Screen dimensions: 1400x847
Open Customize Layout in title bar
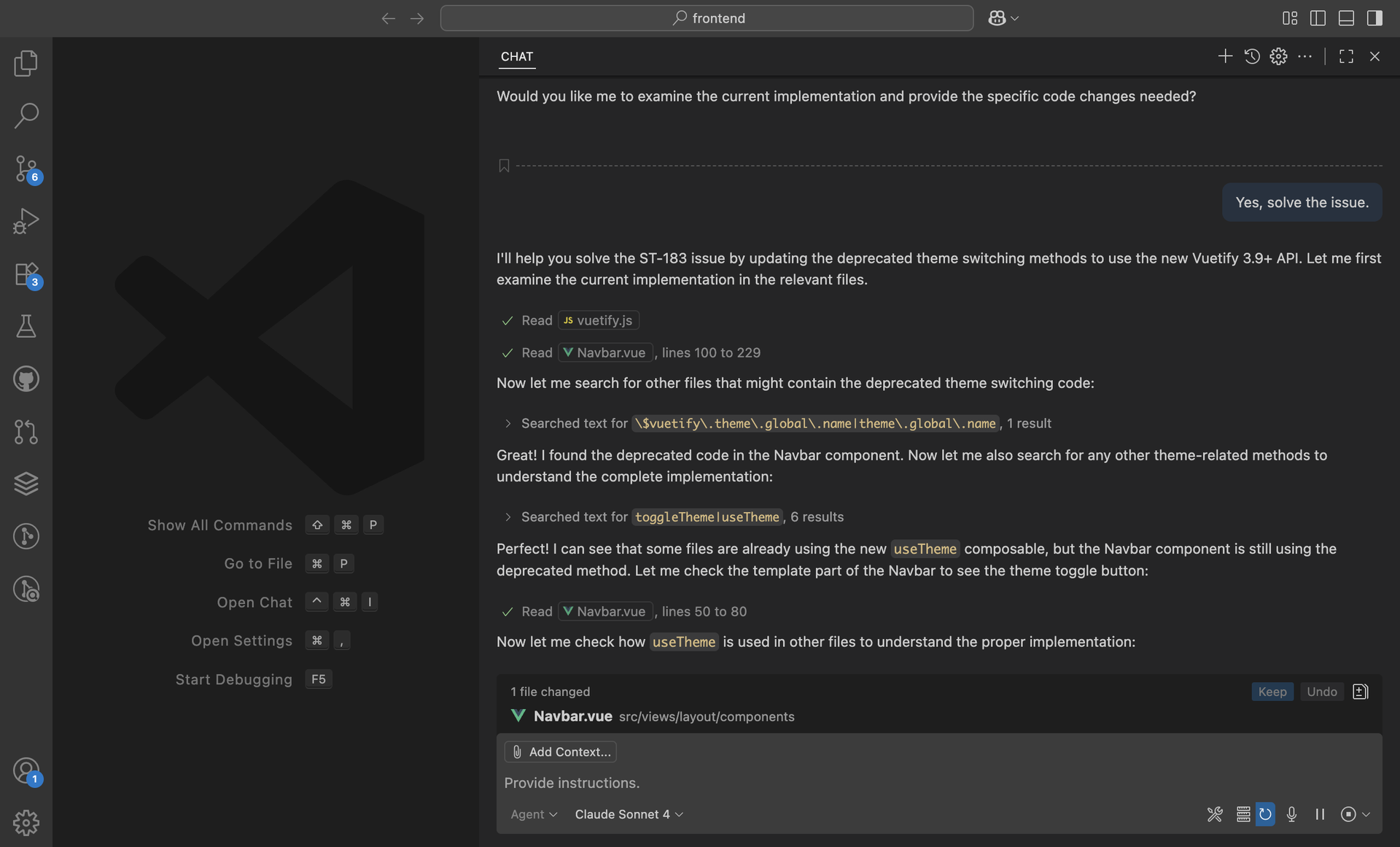1290,18
